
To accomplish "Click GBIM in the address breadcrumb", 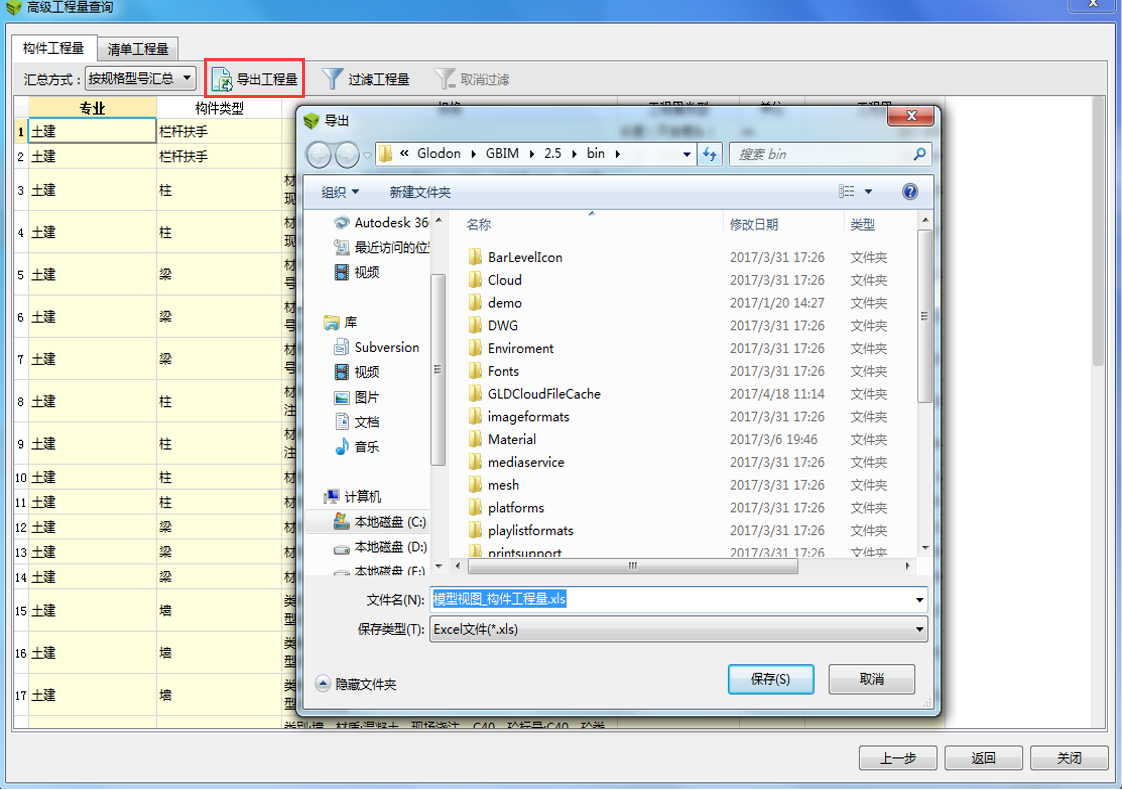I will [502, 153].
